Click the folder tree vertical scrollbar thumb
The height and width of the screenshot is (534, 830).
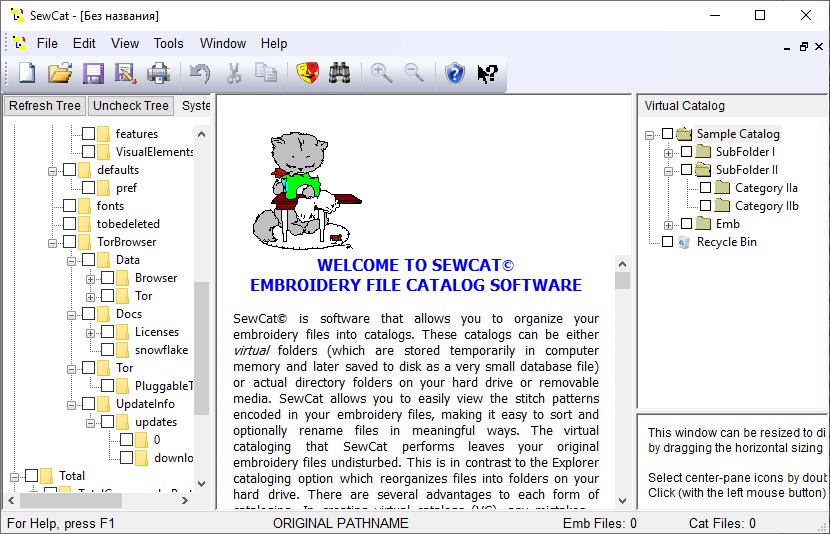201,349
